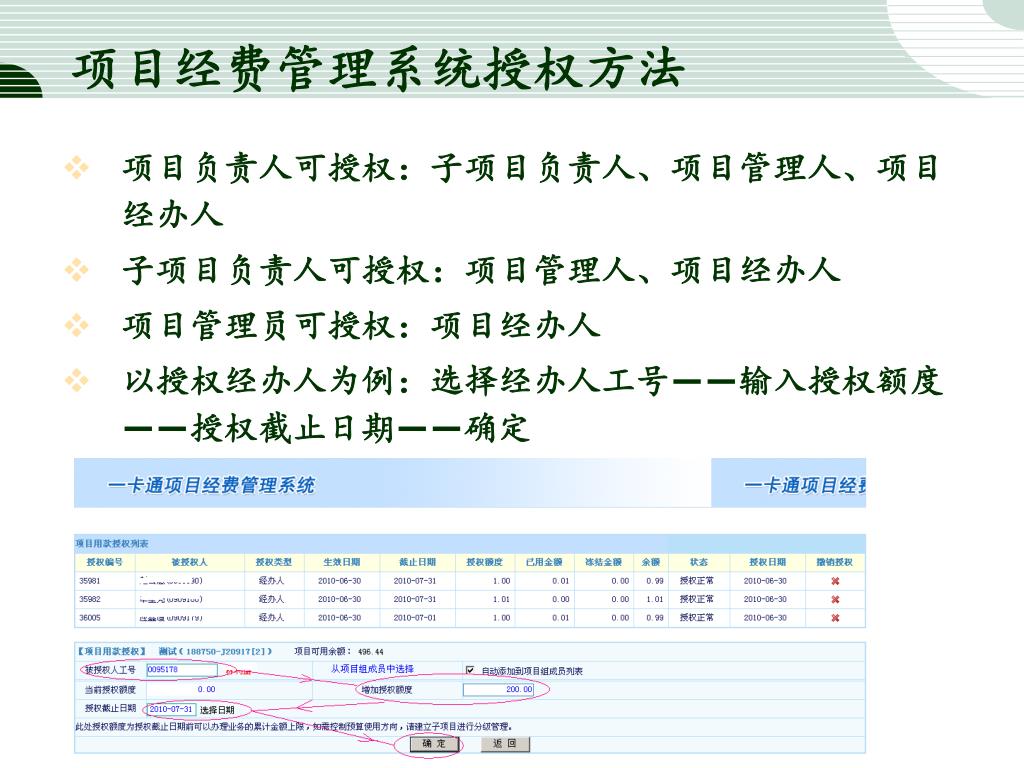1024x768 pixels.
Task: Revoke authorization 35981 with its red X
Action: point(835,581)
